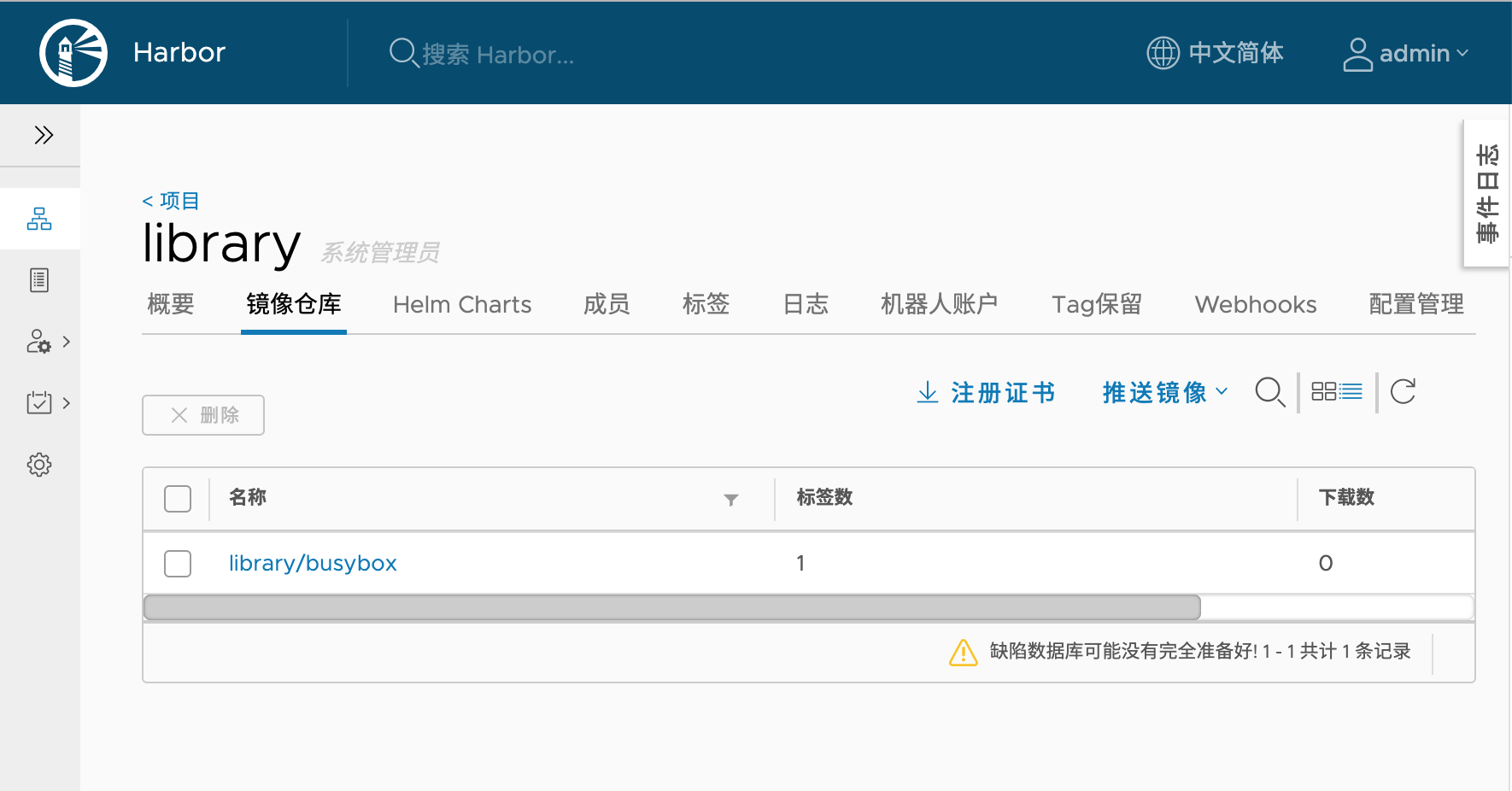Screen dimensions: 1512x791
Task: Click the system settings gear icon
Action: coord(39,465)
